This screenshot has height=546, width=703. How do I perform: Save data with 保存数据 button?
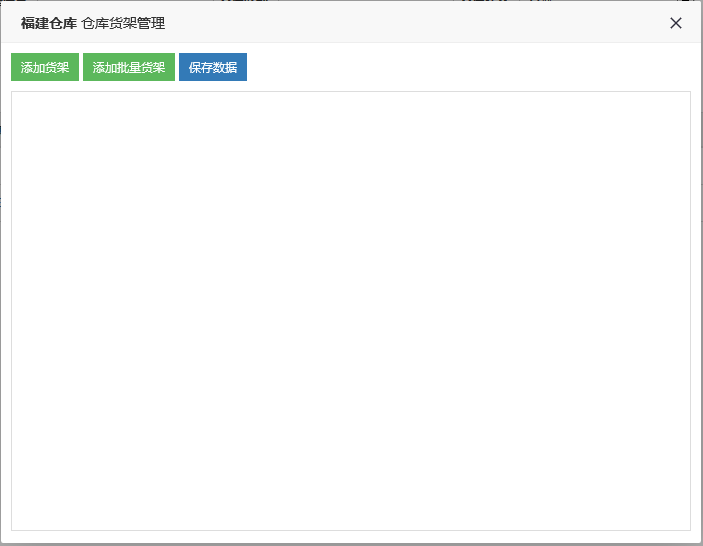(x=213, y=67)
